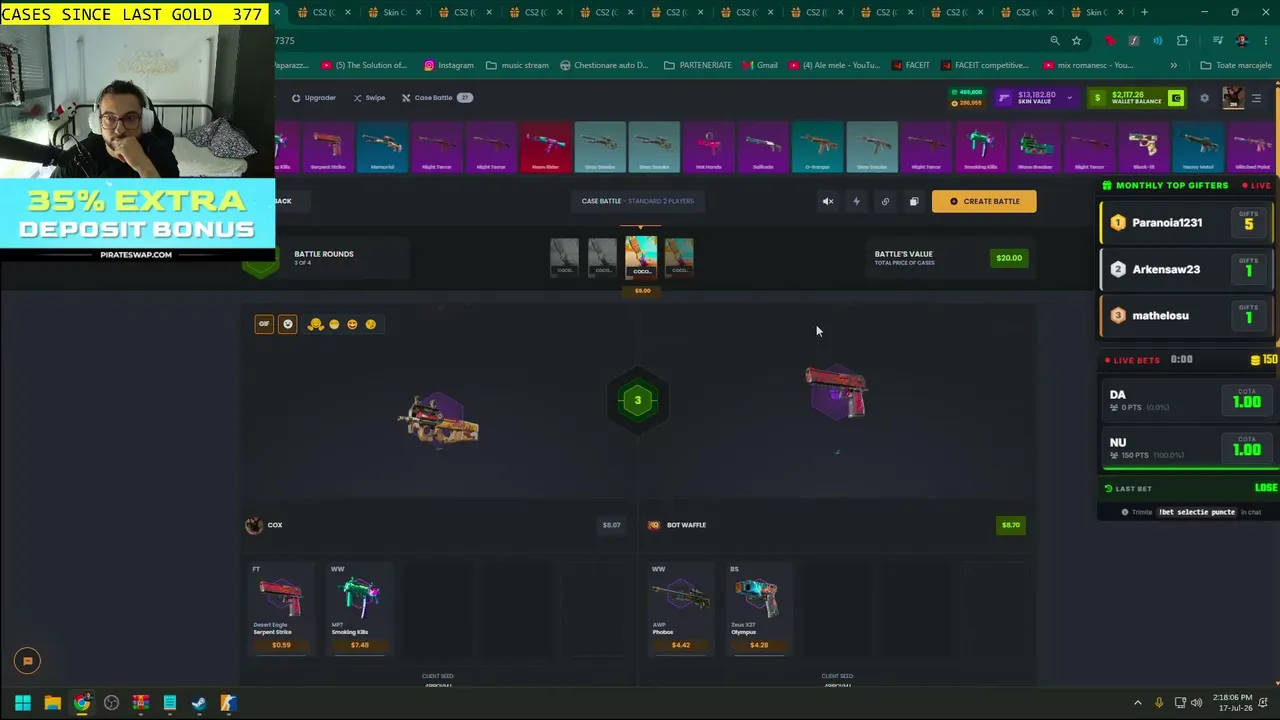The height and width of the screenshot is (720, 1280).
Task: Select the fourth case round thumbnail
Action: [679, 257]
